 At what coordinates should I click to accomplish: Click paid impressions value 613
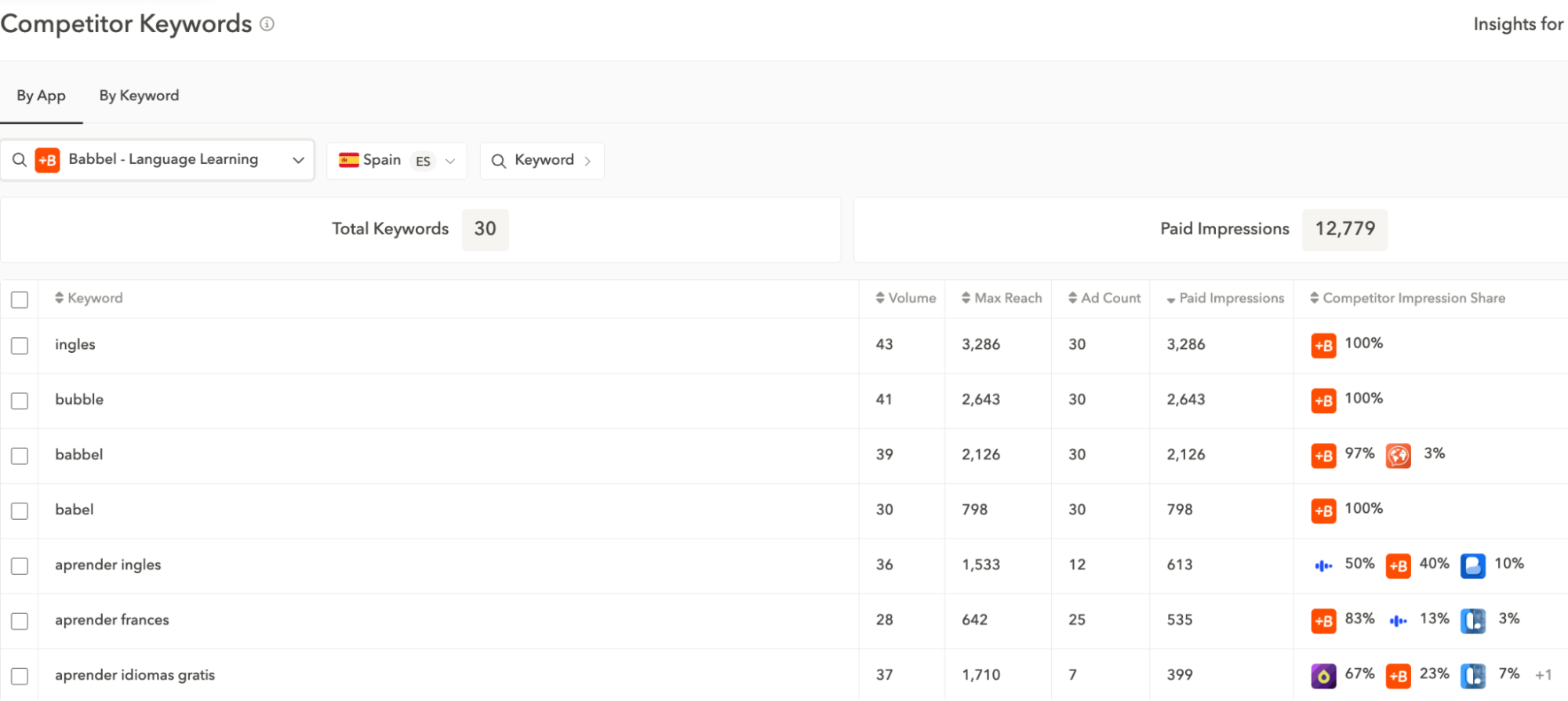click(1180, 565)
